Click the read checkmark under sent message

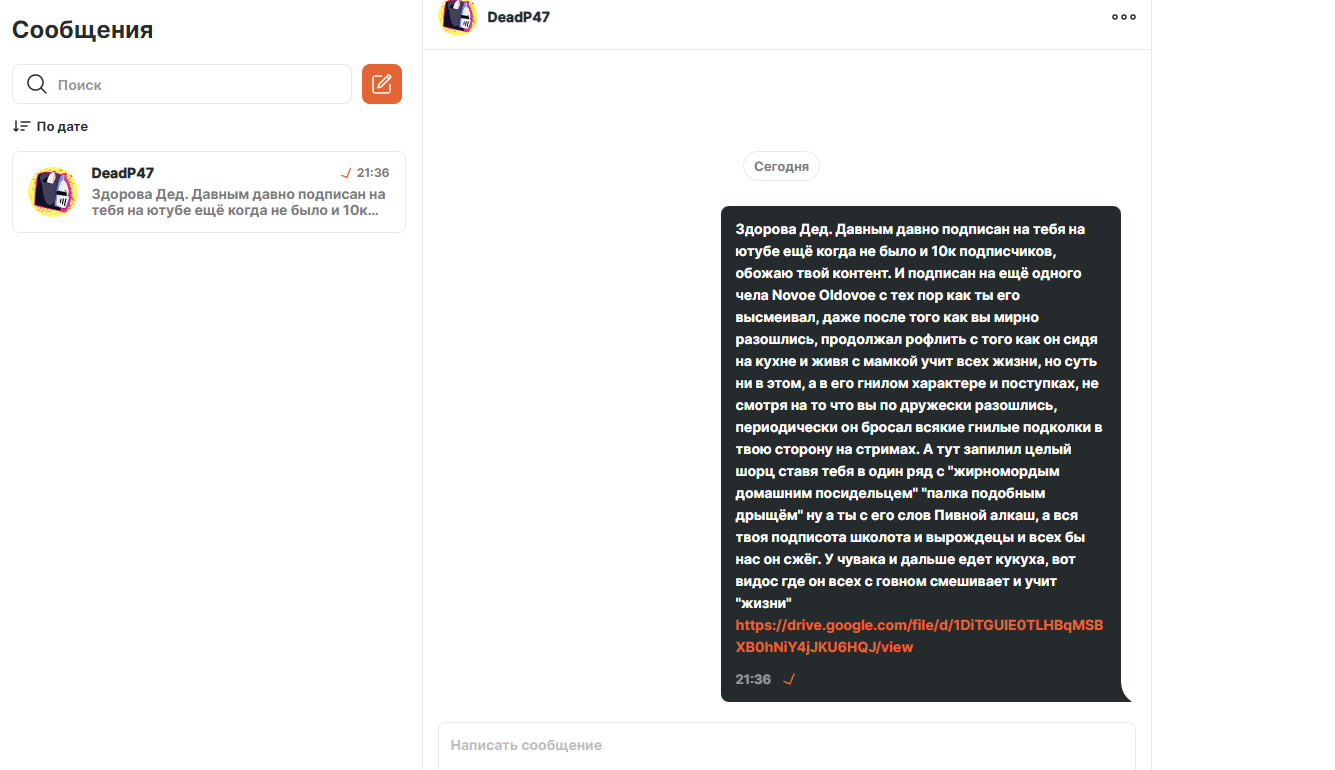pyautogui.click(x=789, y=679)
